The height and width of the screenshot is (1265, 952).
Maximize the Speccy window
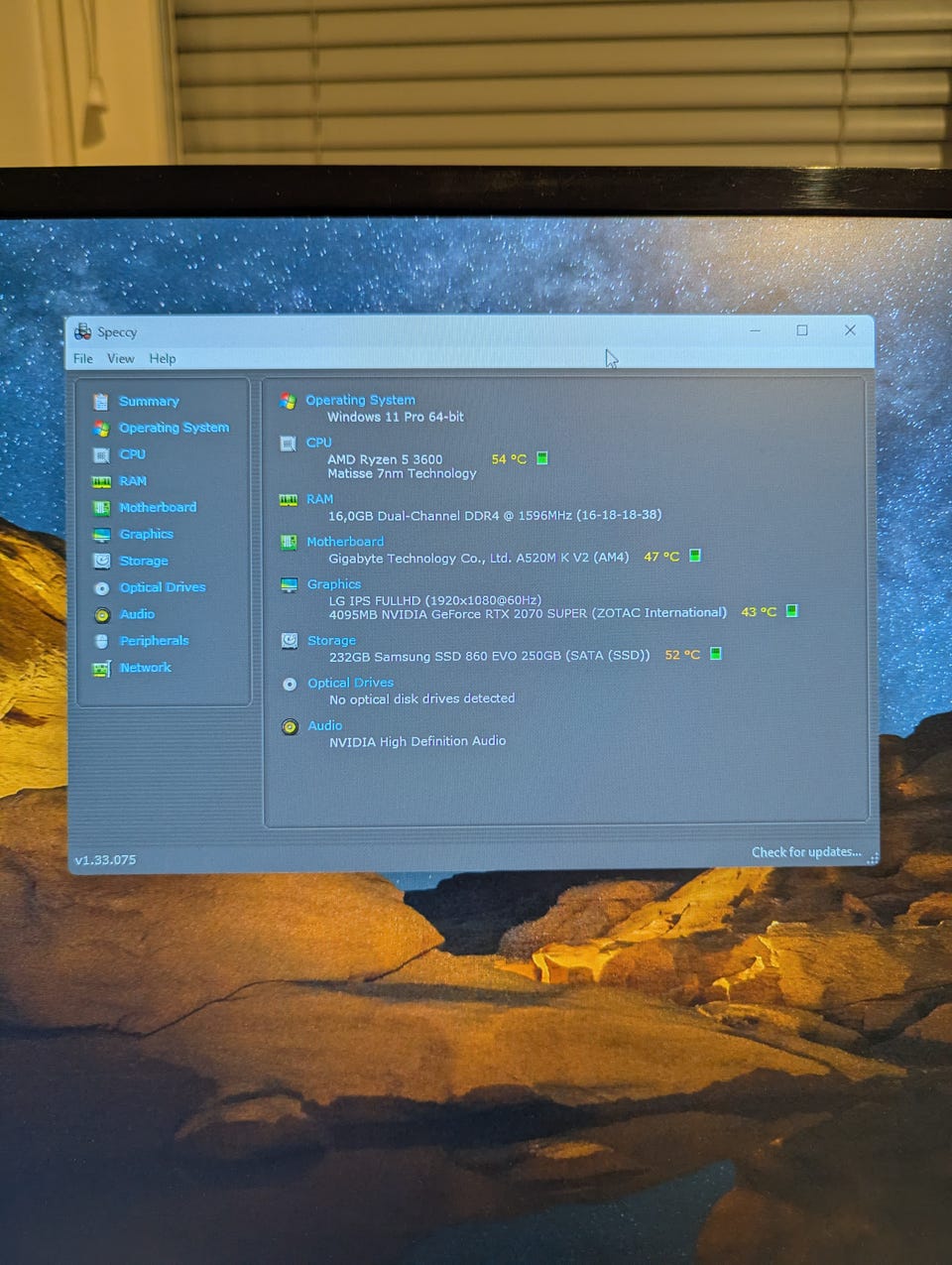point(802,330)
